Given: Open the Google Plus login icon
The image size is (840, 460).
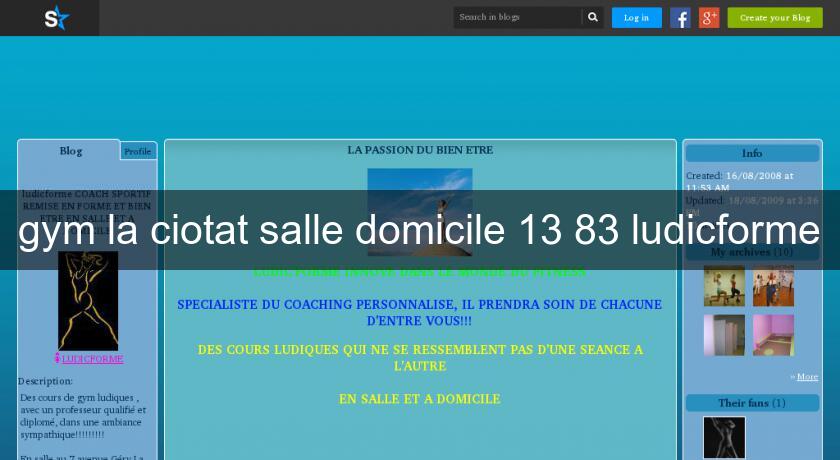Looking at the screenshot, I should [709, 18].
